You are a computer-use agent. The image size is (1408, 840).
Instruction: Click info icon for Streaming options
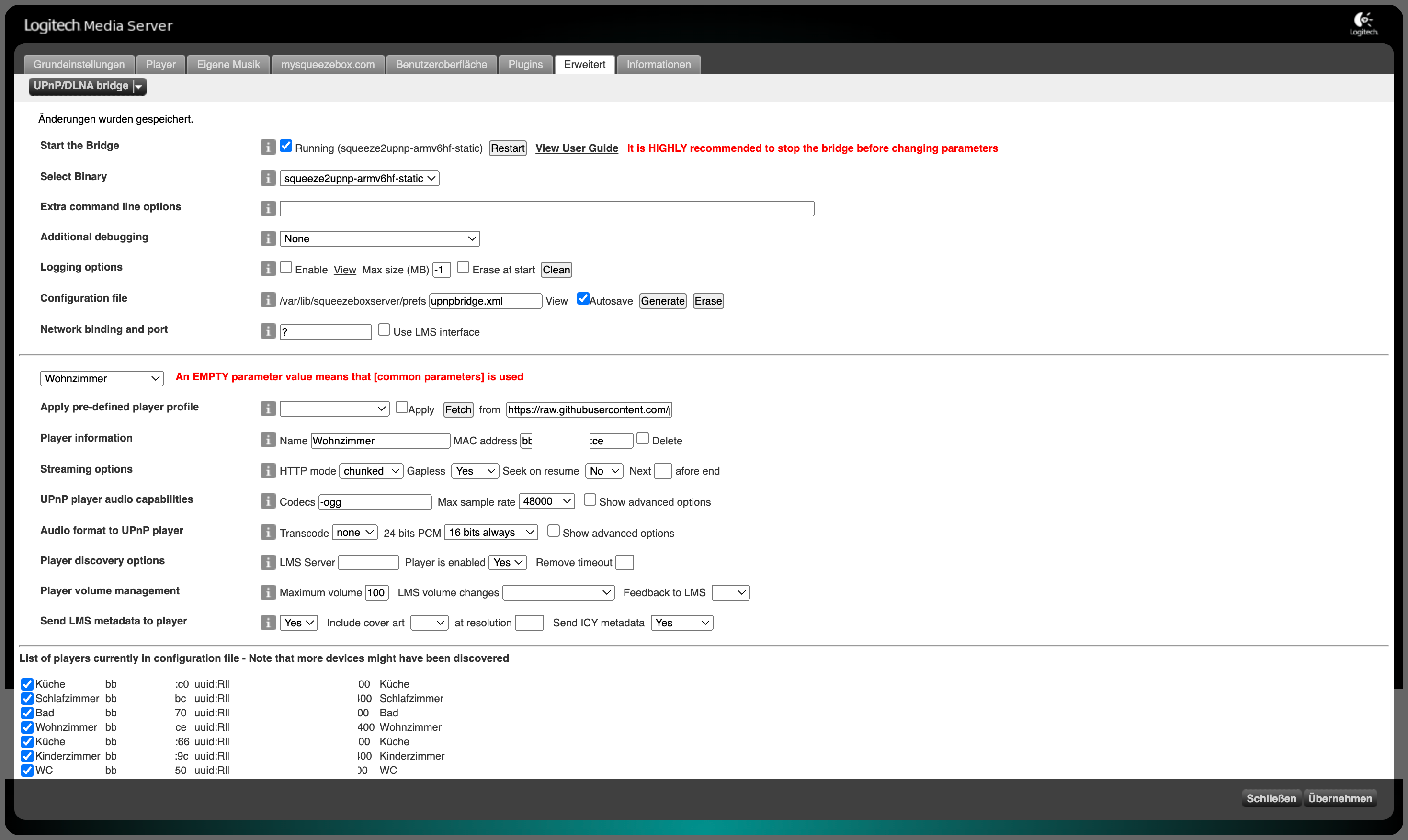268,470
